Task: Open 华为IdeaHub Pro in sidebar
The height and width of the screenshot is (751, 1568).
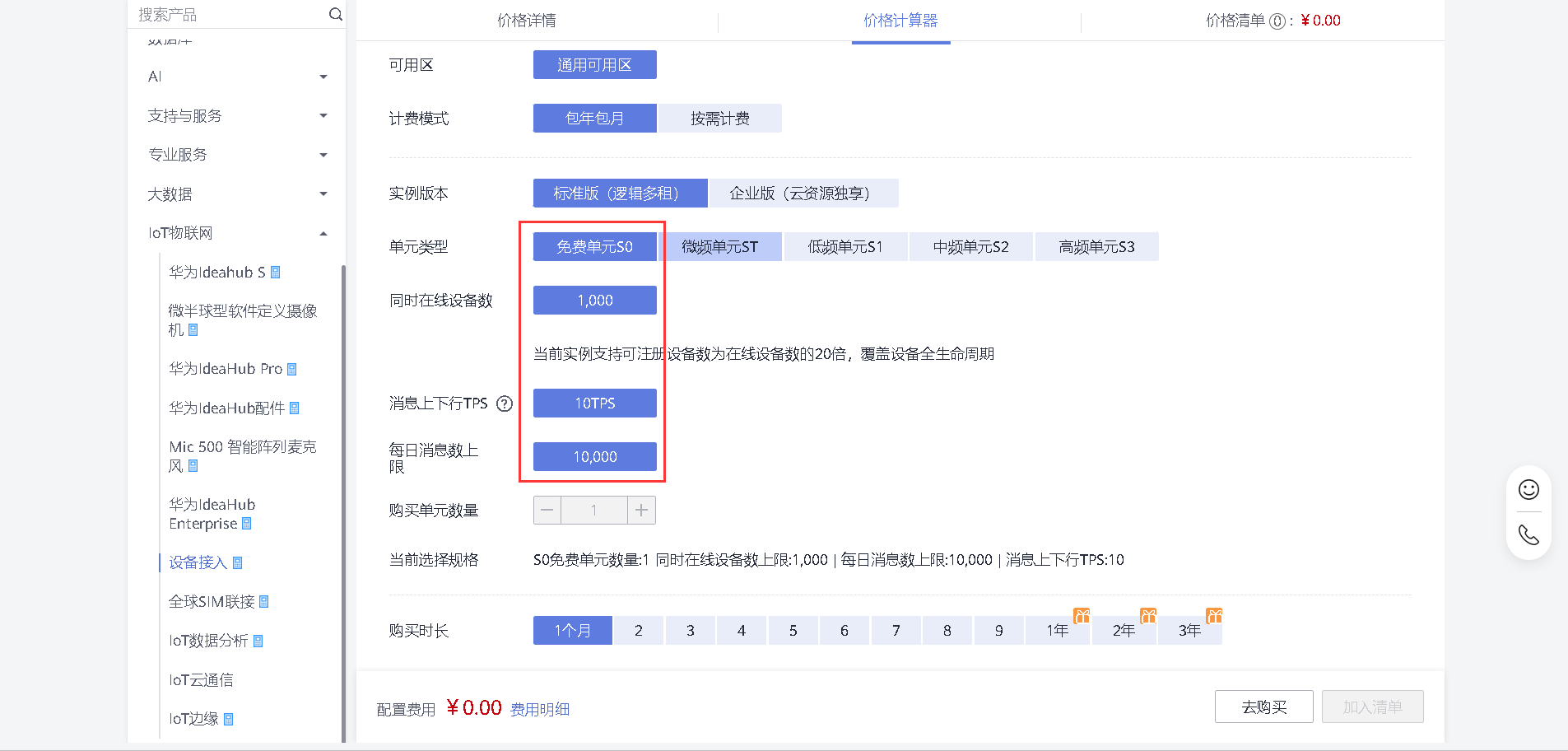Action: pos(226,369)
